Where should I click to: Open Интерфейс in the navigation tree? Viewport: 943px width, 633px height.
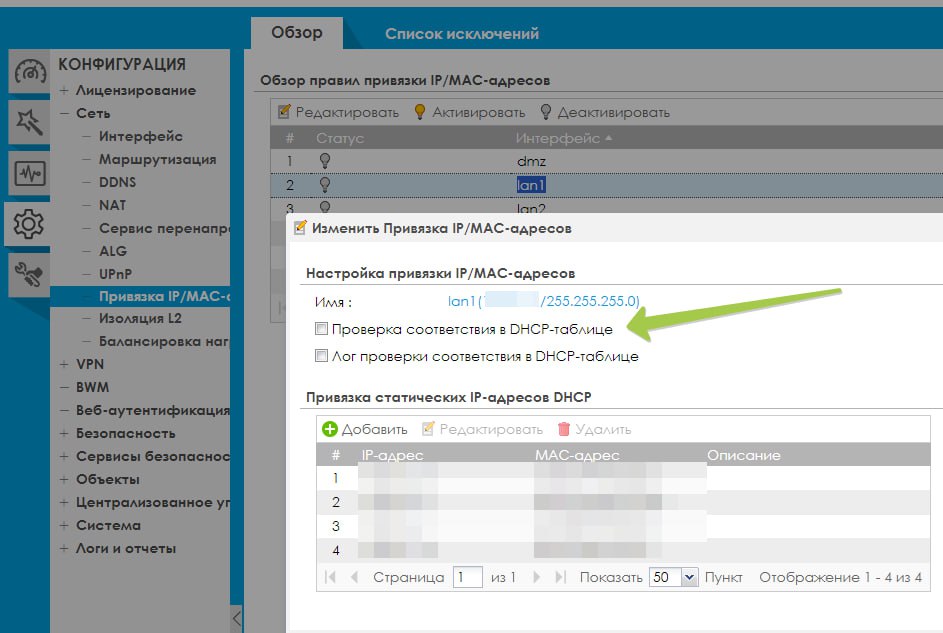(x=141, y=136)
